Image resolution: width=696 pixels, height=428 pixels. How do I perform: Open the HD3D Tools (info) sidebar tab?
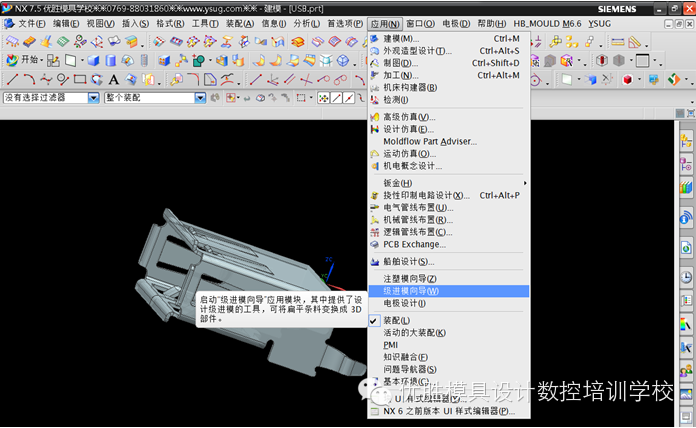(686, 218)
